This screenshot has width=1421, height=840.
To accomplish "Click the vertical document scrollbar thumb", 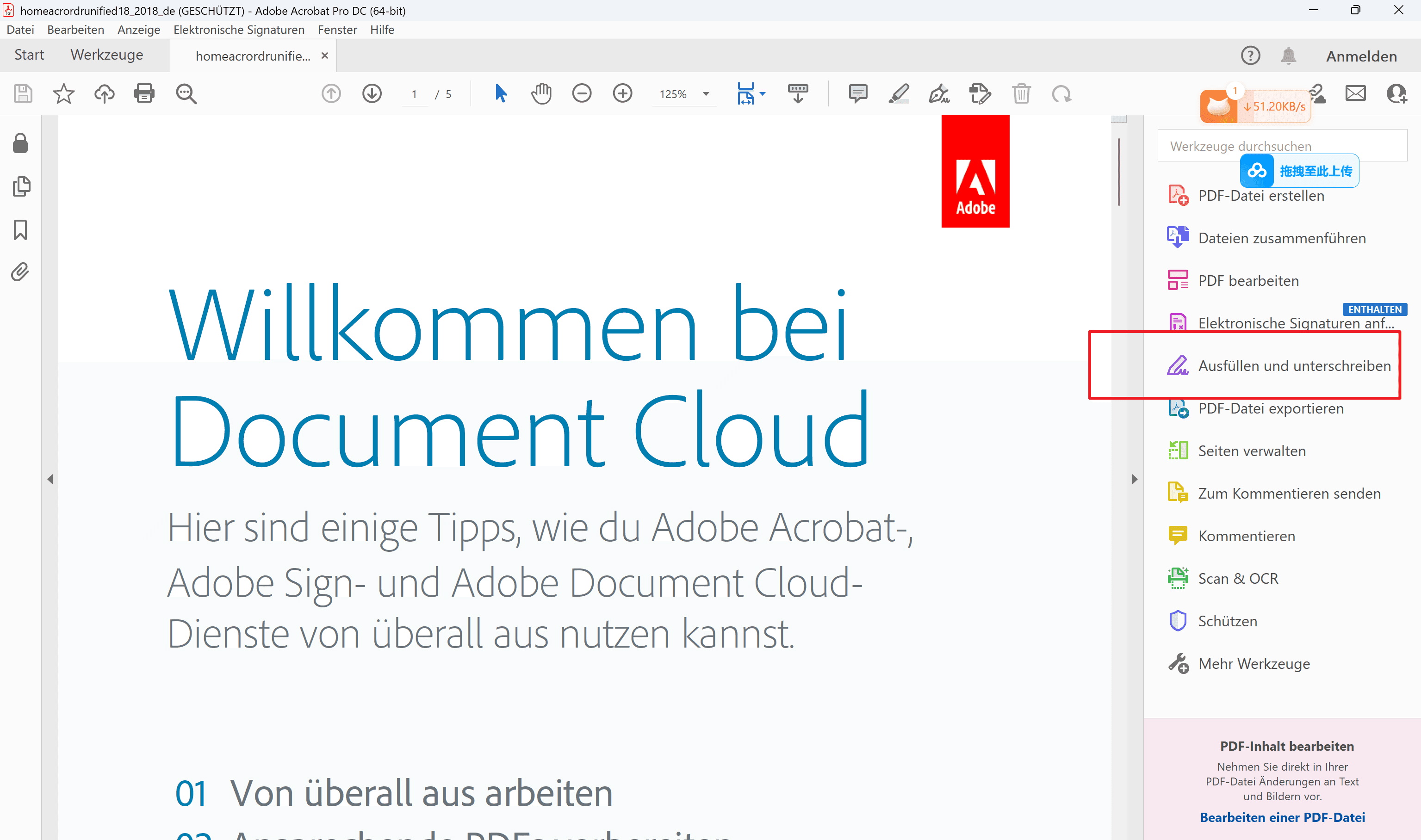I will (1119, 173).
